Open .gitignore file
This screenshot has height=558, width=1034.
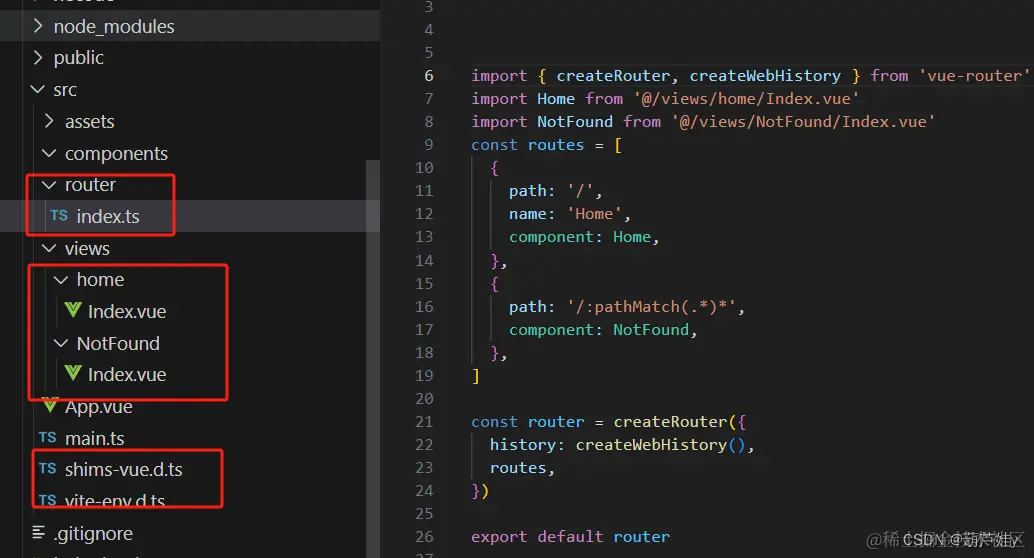93,533
